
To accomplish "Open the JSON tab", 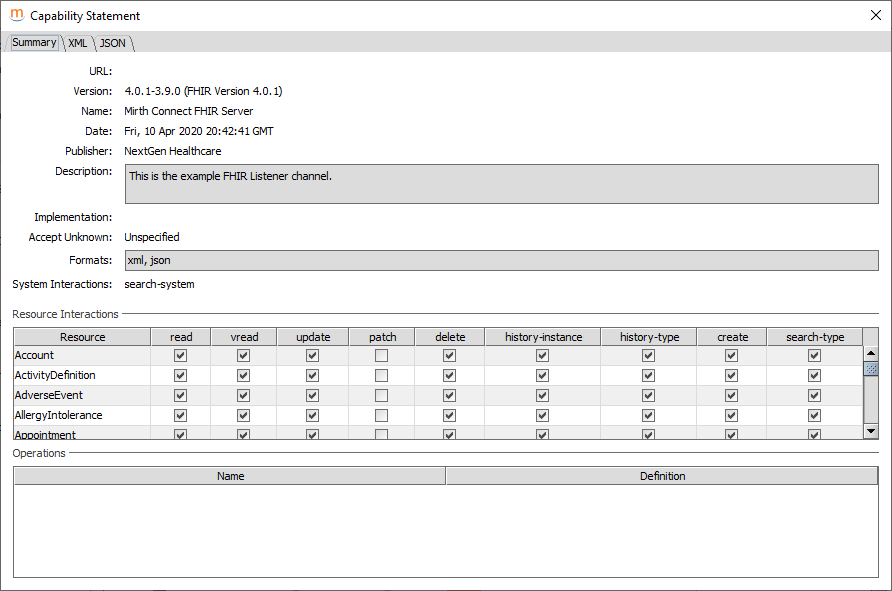I will click(x=113, y=43).
